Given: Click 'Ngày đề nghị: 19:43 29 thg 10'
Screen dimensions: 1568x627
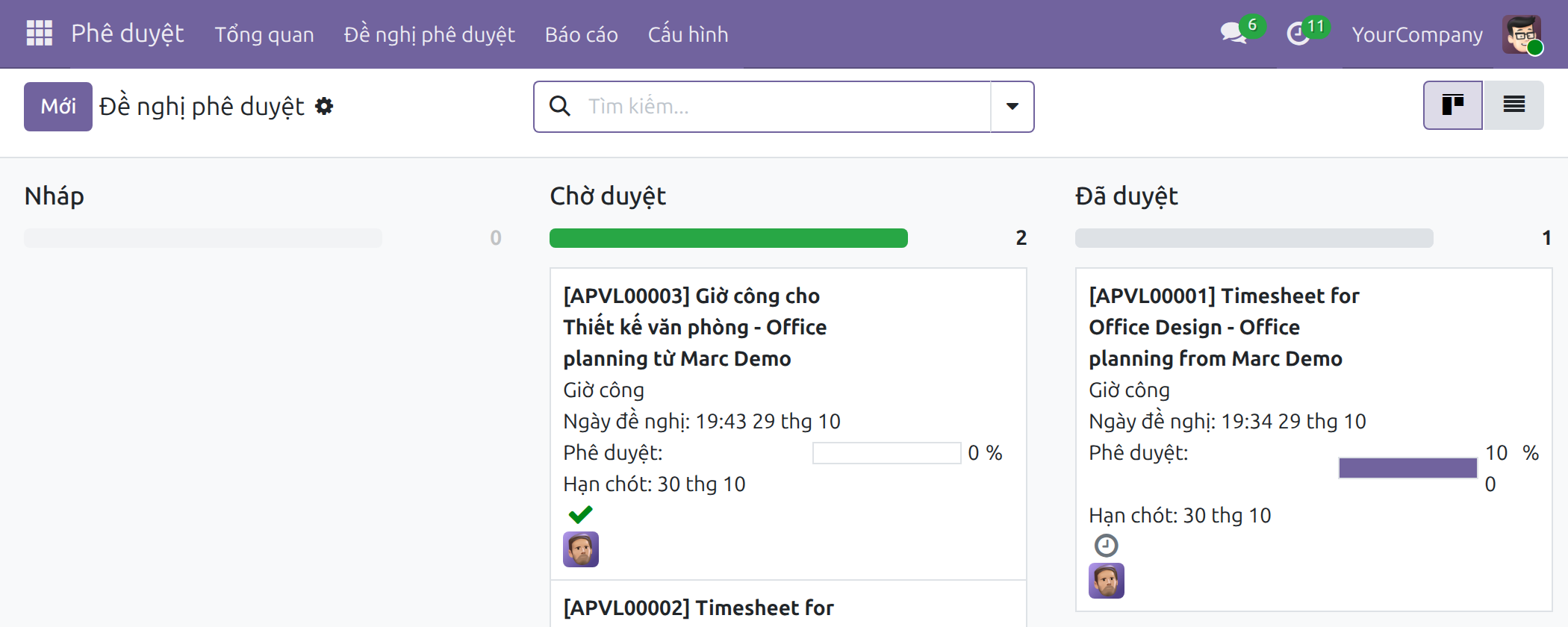Looking at the screenshot, I should (702, 422).
